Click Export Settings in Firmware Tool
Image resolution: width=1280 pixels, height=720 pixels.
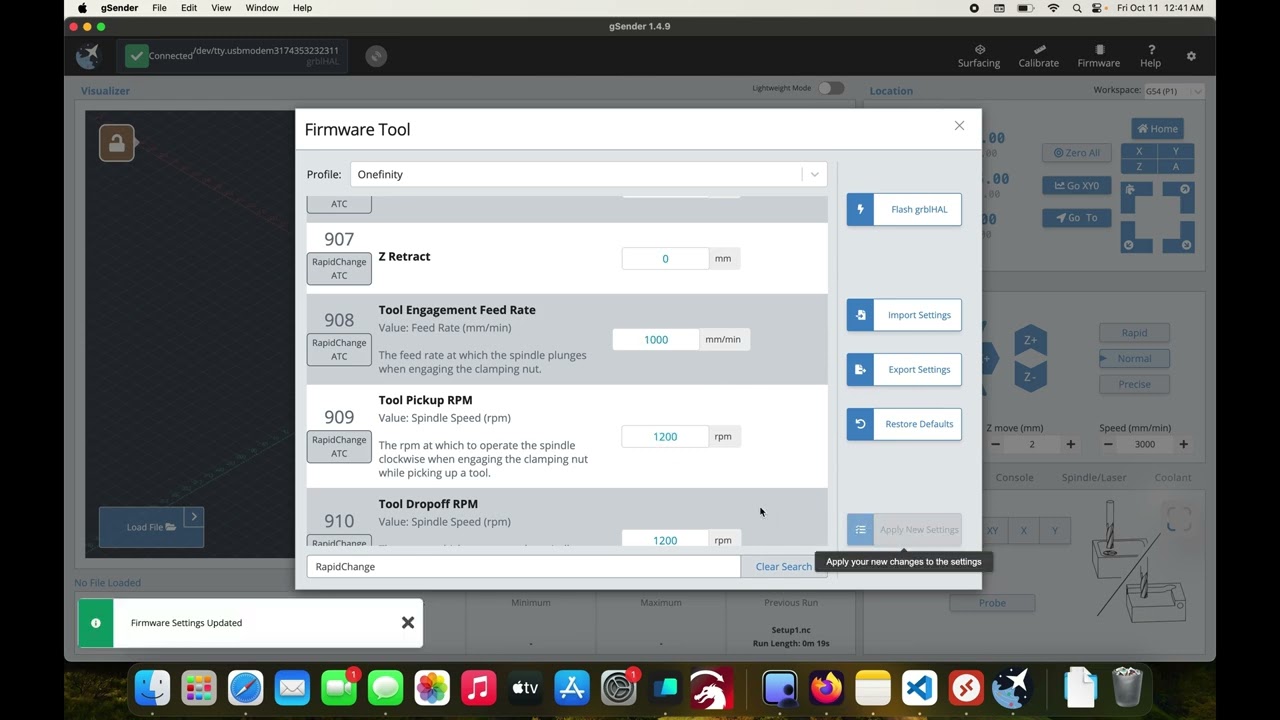click(904, 369)
